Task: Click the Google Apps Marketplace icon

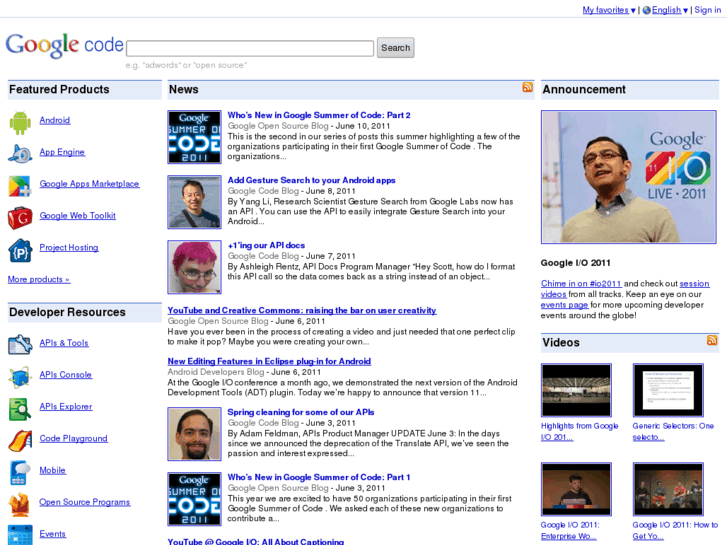Action: click(20, 186)
